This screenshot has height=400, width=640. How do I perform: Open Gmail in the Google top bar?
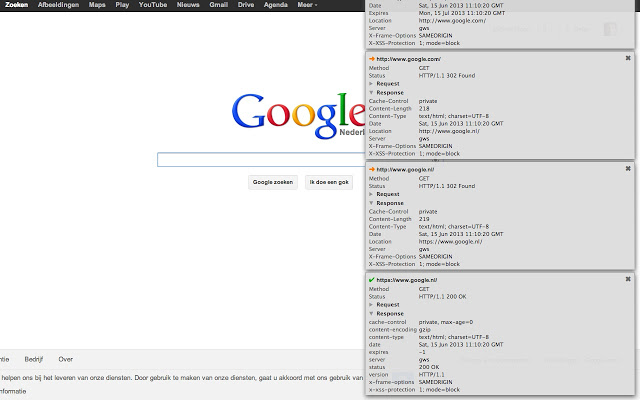click(218, 5)
